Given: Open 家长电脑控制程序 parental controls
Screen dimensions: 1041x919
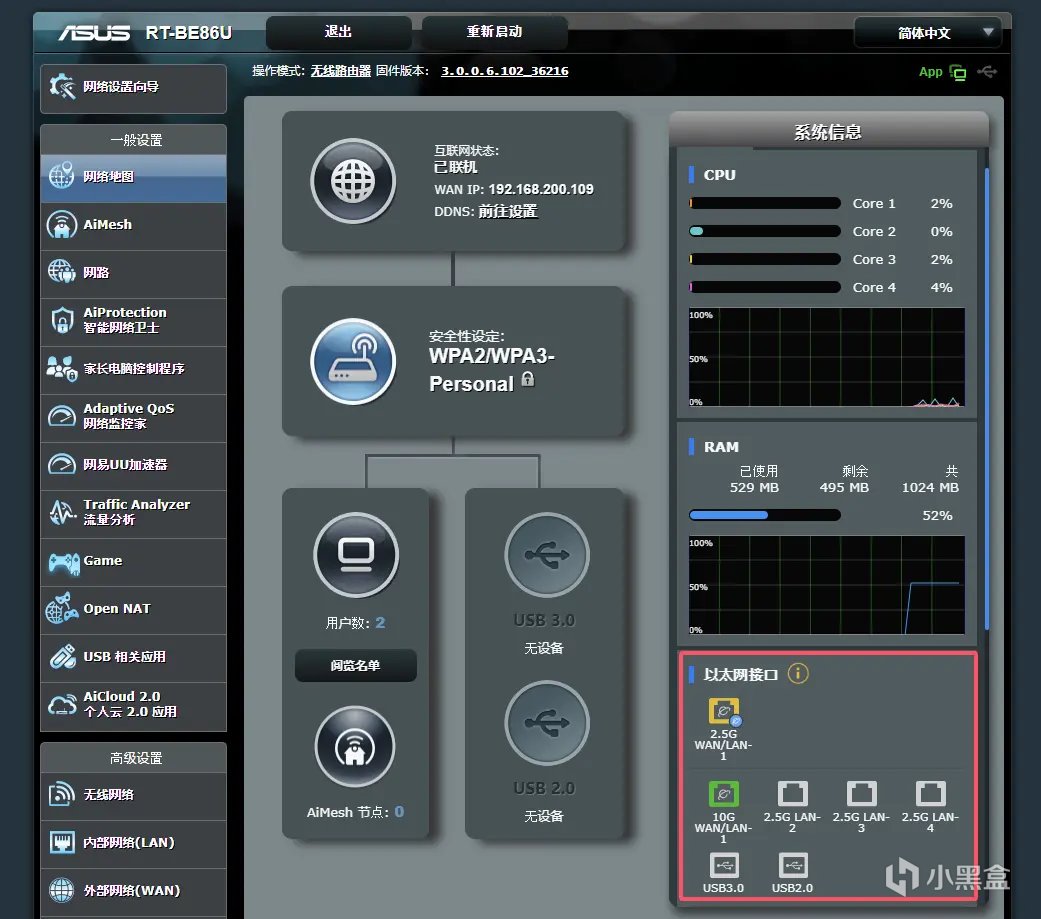Looking at the screenshot, I should click(x=133, y=369).
